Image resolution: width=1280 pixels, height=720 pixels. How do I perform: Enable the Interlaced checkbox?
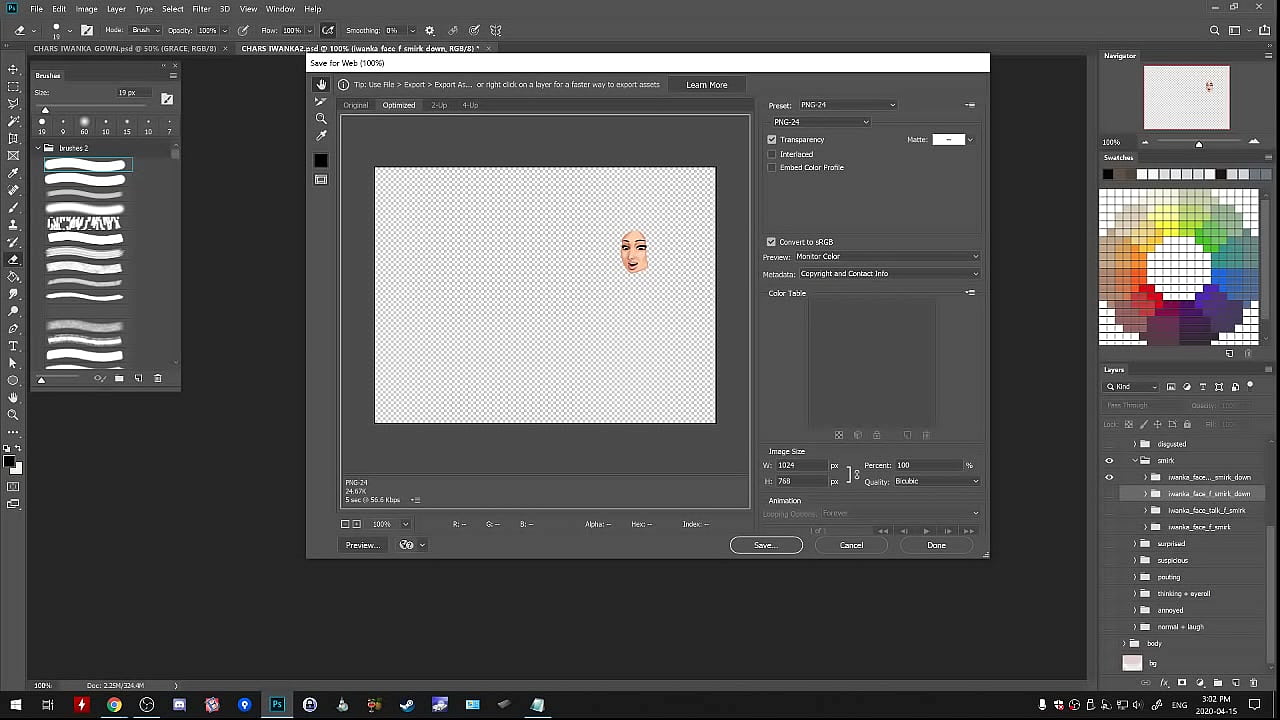772,154
